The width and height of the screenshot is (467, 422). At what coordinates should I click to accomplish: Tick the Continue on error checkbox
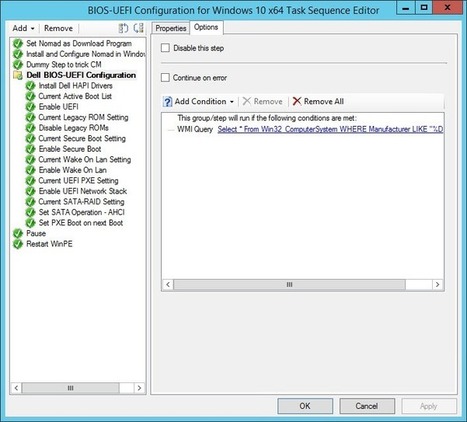pyautogui.click(x=165, y=78)
